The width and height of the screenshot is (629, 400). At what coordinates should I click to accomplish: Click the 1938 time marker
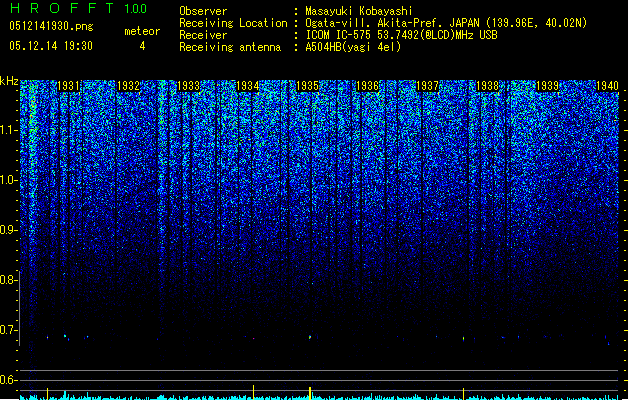tap(487, 86)
